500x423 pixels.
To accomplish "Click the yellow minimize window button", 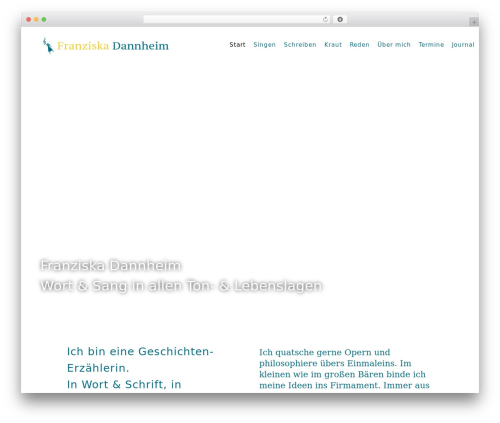I will tap(36, 19).
